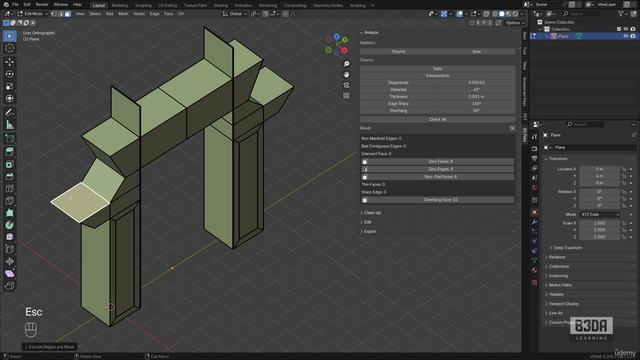The width and height of the screenshot is (640, 360).
Task: Click the Check All button
Action: click(x=437, y=120)
